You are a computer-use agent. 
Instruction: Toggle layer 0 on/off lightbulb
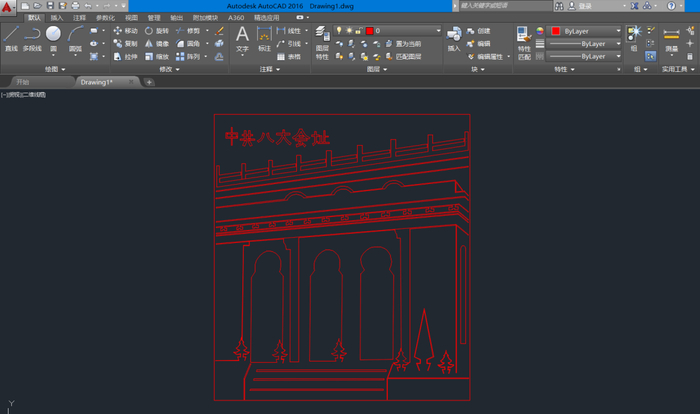tap(340, 31)
